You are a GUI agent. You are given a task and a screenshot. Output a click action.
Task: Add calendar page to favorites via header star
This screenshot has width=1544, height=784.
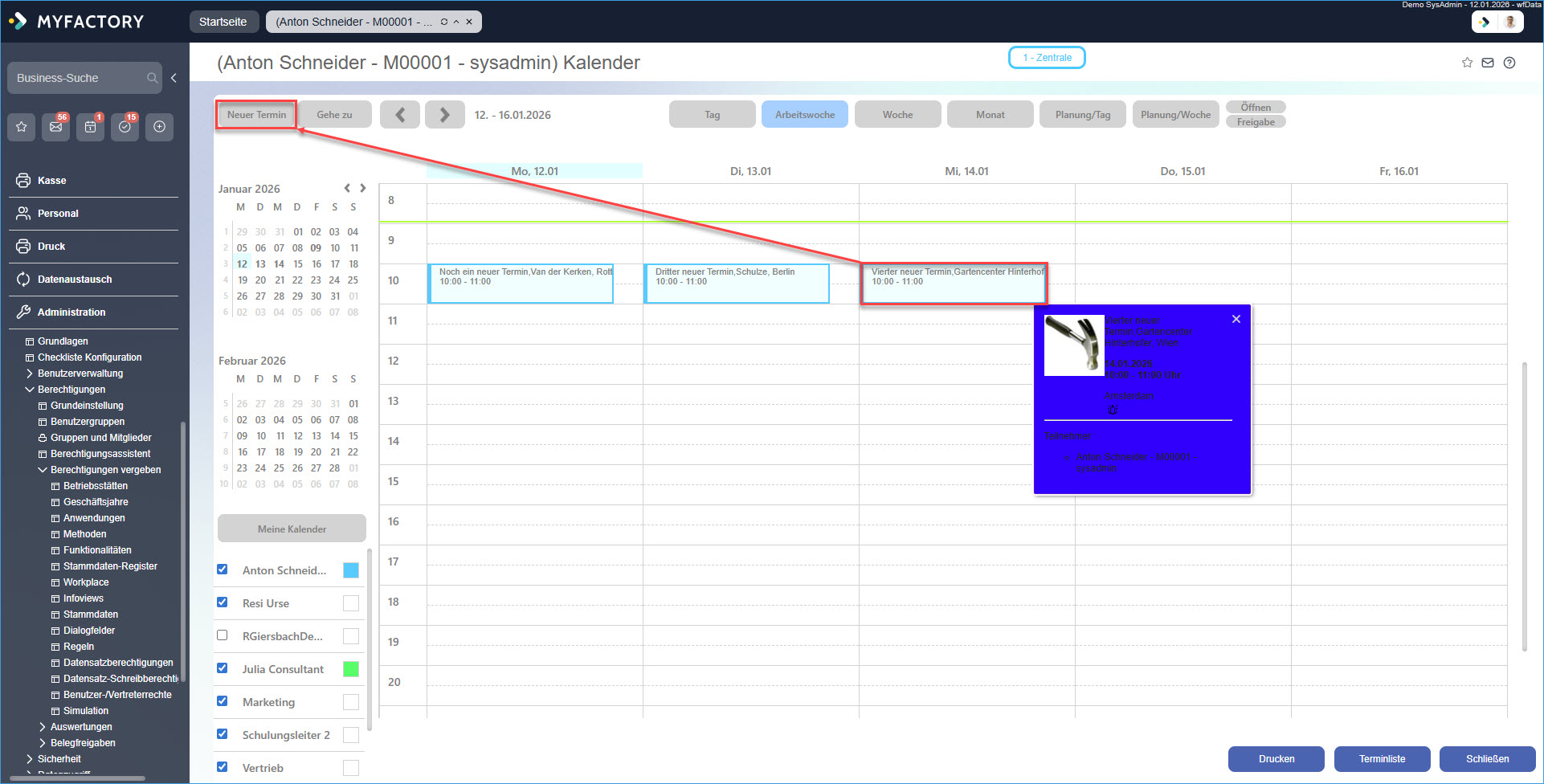coord(1467,63)
